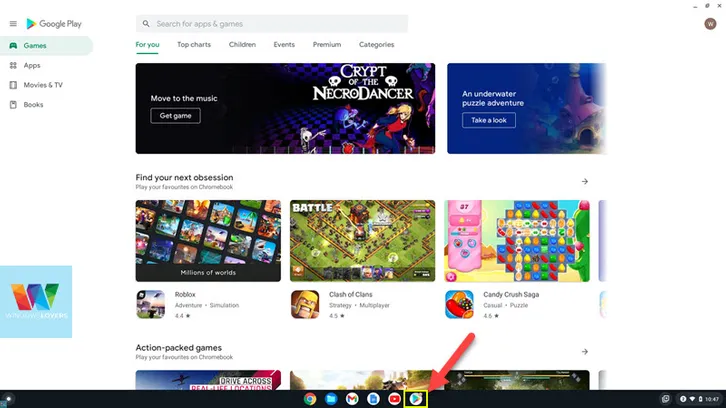The height and width of the screenshot is (408, 726).
Task: Open Gmail from the shelf
Action: tap(352, 399)
